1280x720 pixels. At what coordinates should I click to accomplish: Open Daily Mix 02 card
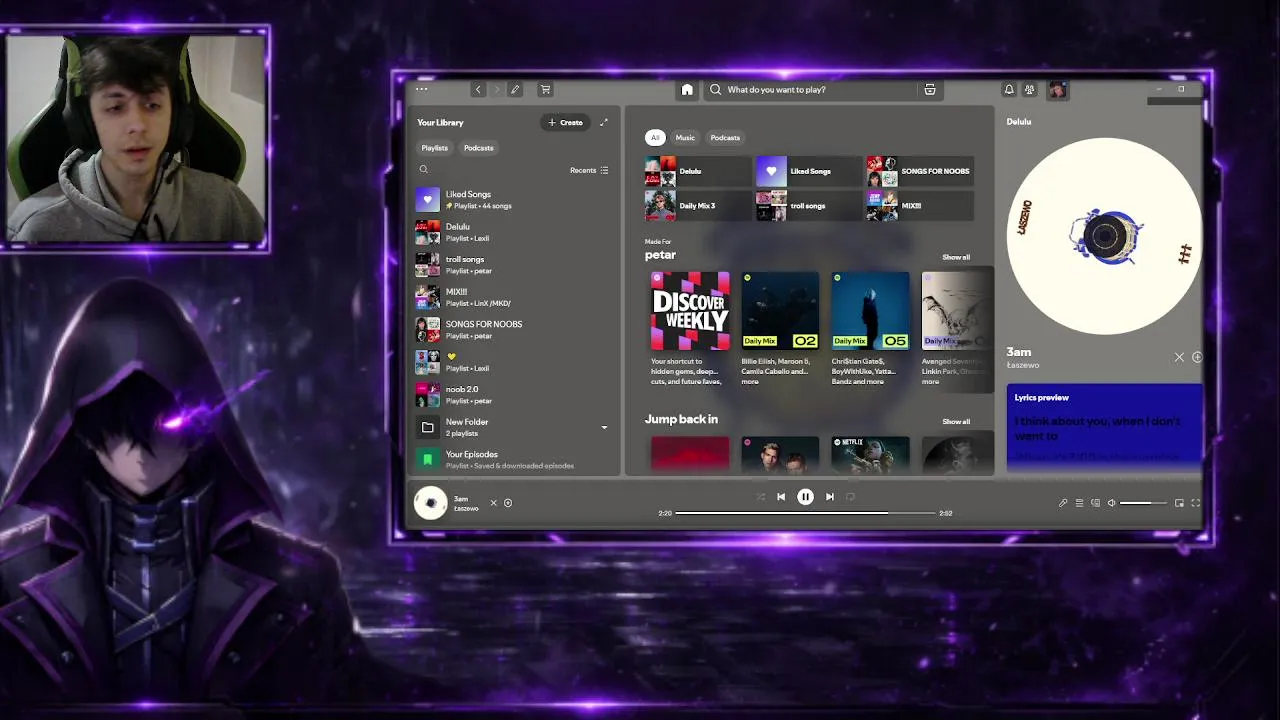(780, 329)
